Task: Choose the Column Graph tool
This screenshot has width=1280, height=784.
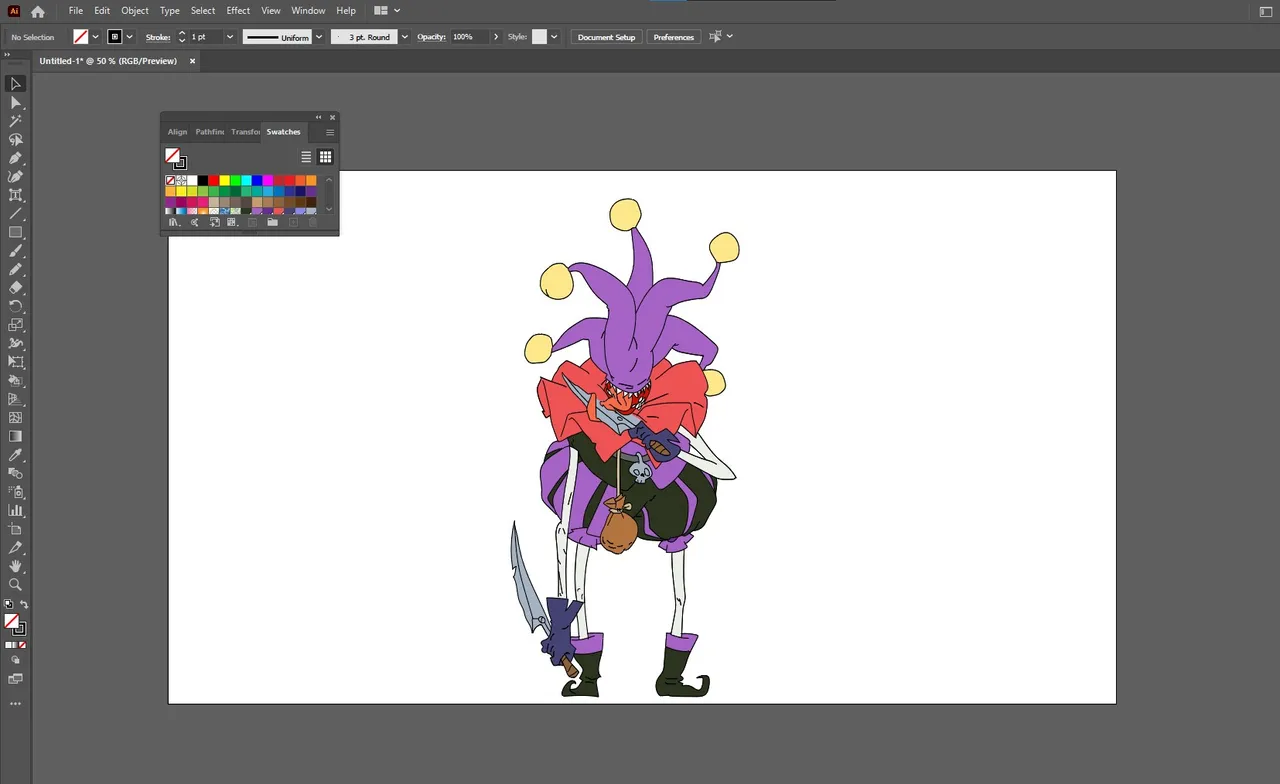Action: coord(15,510)
